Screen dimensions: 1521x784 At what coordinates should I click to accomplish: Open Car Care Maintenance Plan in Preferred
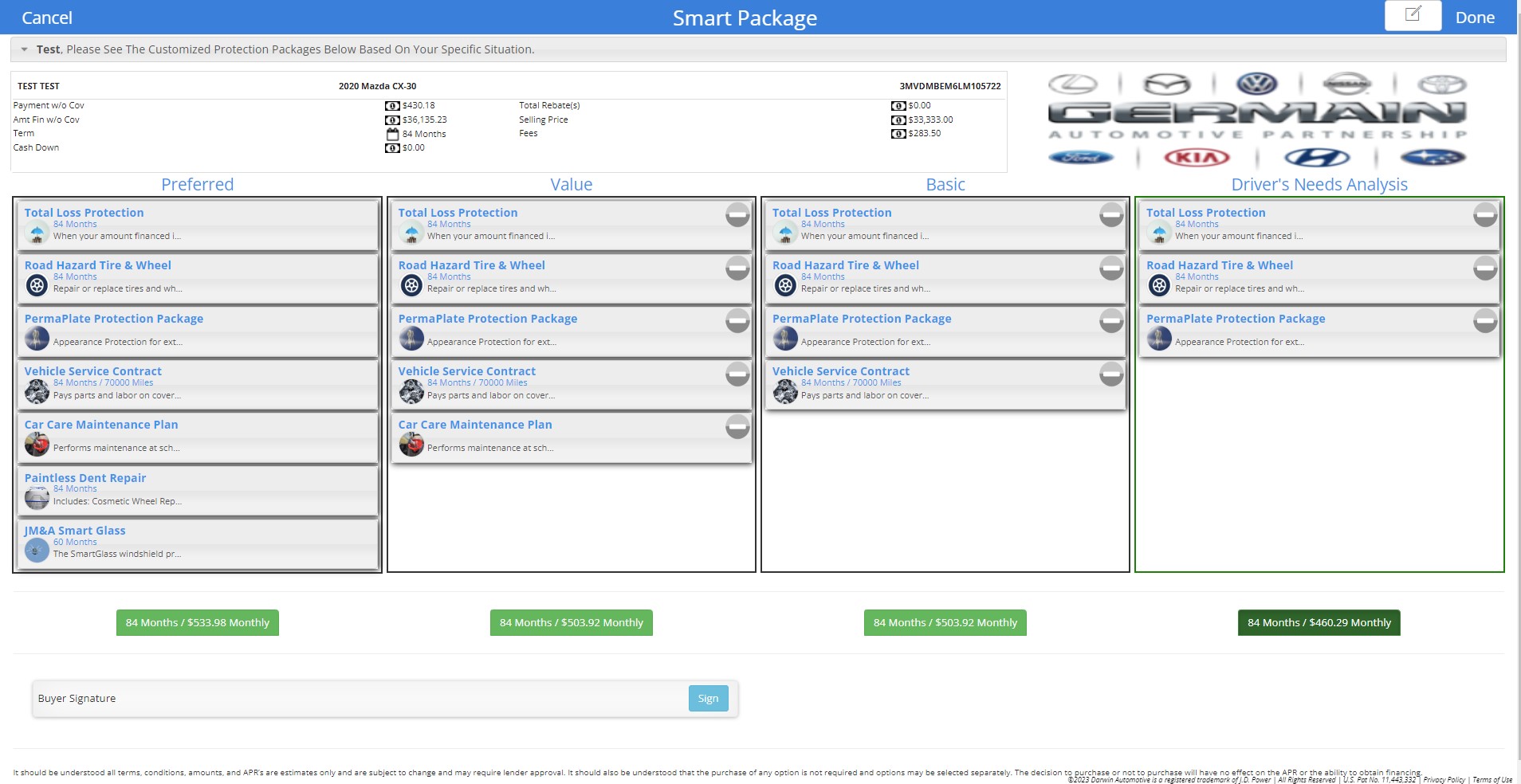pos(101,424)
